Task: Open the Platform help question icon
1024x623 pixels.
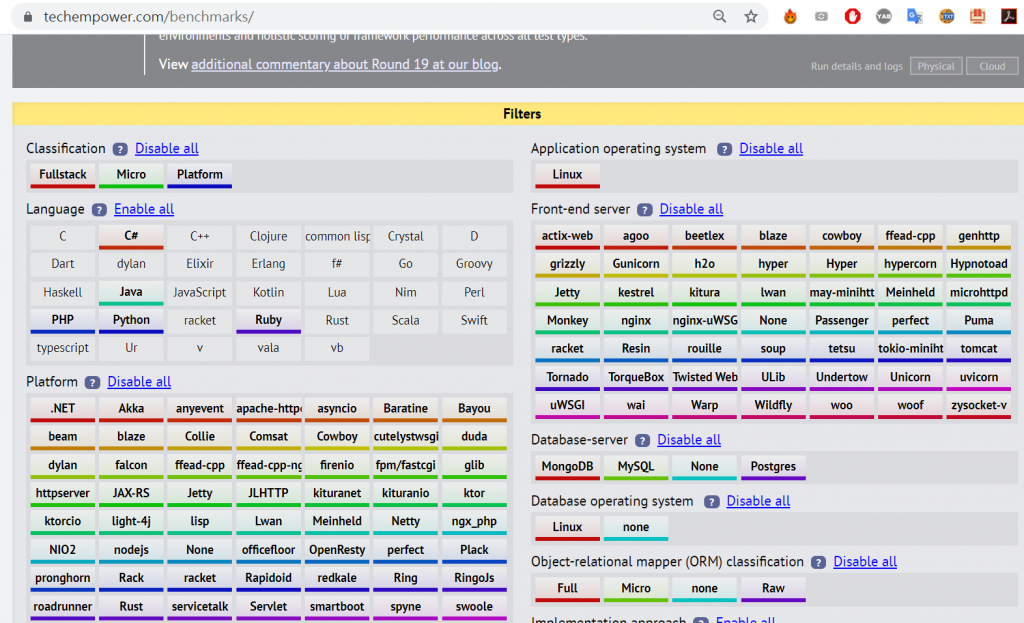Action: coord(92,382)
